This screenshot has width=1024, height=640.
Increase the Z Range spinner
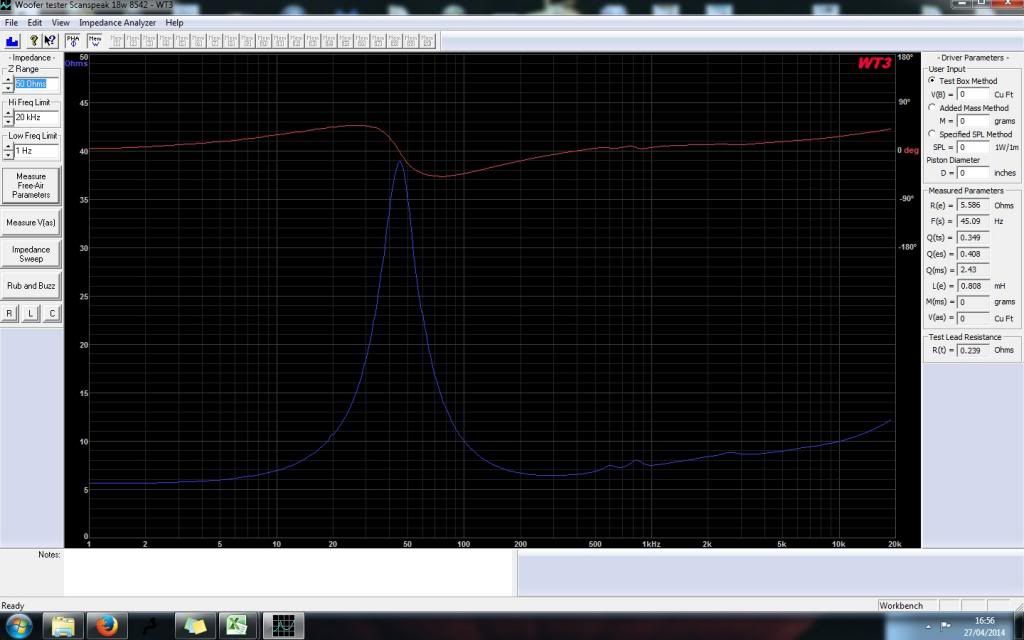[8, 80]
